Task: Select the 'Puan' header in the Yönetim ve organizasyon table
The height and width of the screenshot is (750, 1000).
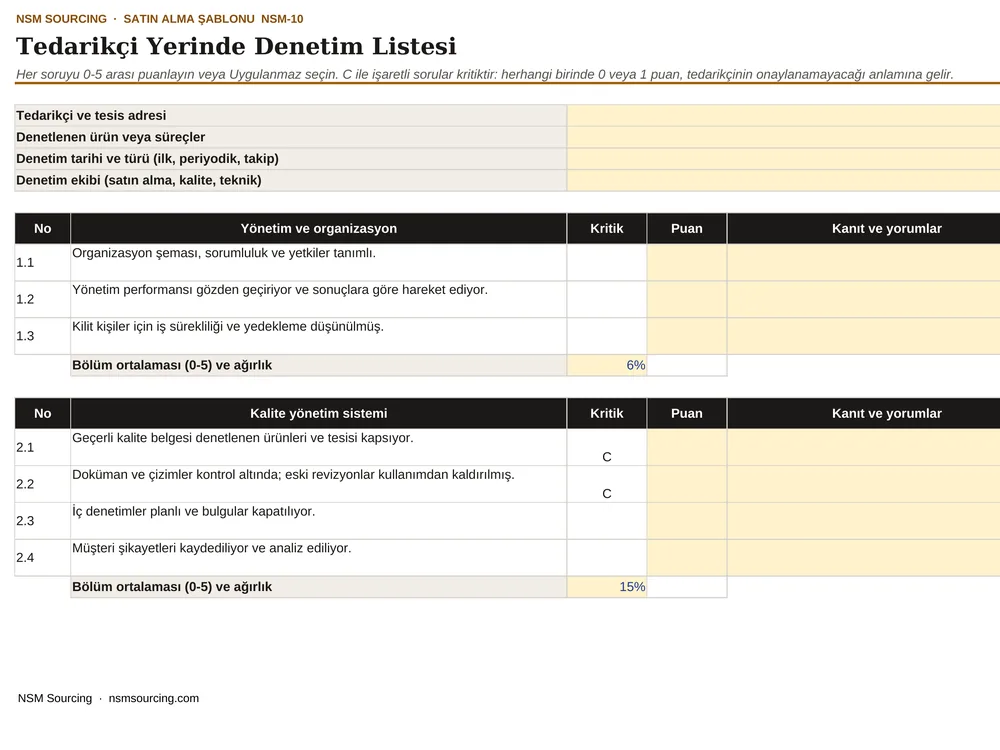Action: click(x=687, y=228)
